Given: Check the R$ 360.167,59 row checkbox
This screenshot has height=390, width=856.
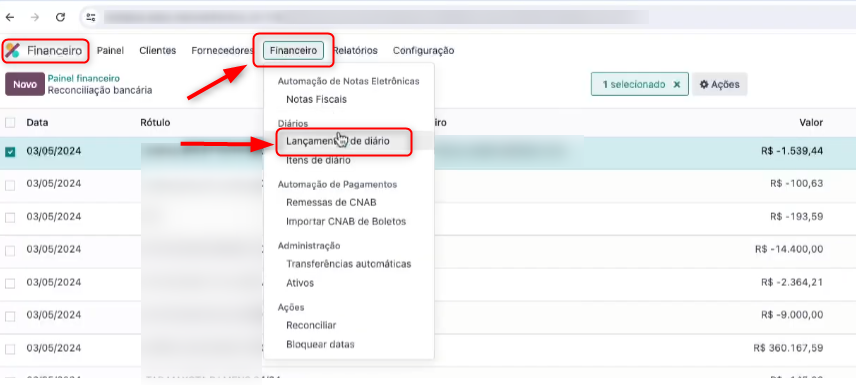Looking at the screenshot, I should [x=10, y=349].
